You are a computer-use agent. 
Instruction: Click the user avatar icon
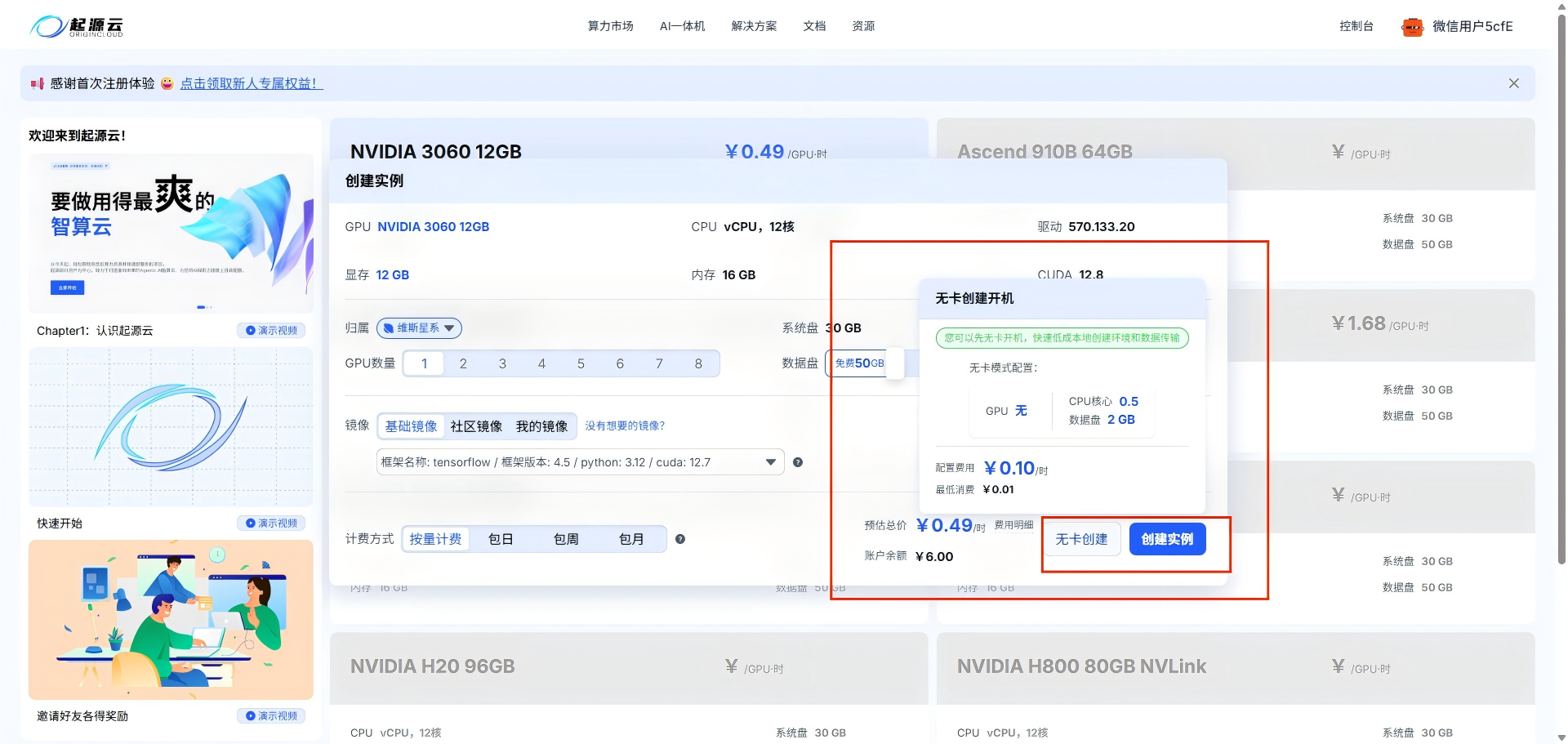pyautogui.click(x=1412, y=27)
